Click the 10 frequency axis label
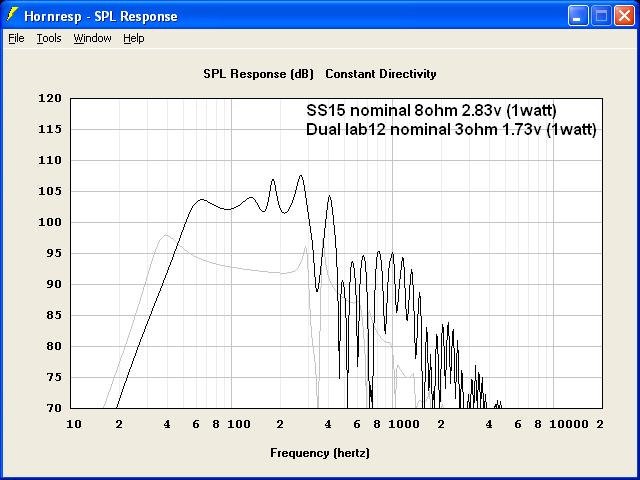Viewport: 640px width, 480px height. 73,424
